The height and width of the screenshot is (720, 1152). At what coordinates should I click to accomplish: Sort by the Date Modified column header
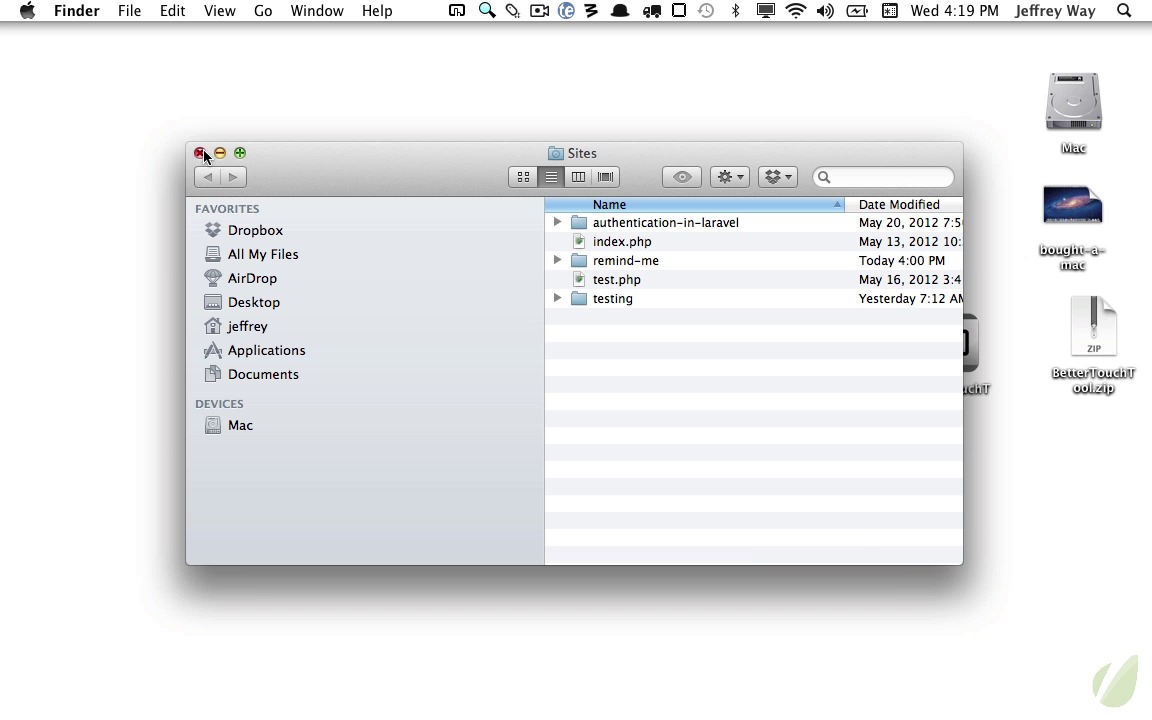(x=904, y=204)
